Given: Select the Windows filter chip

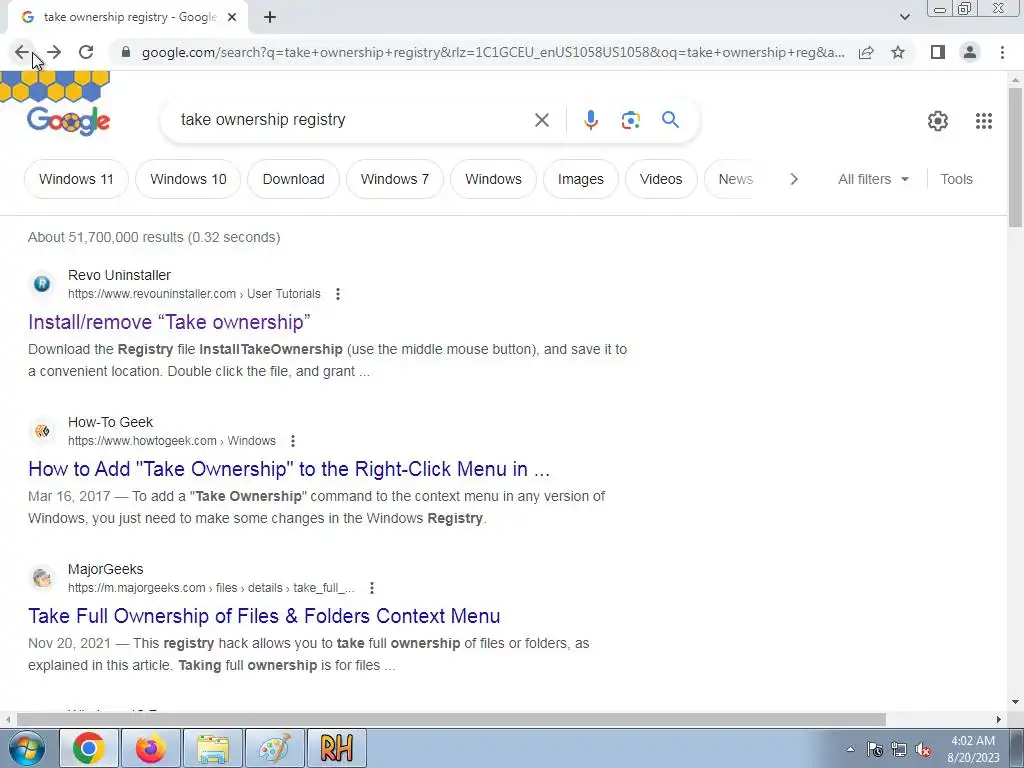Looking at the screenshot, I should (x=493, y=179).
